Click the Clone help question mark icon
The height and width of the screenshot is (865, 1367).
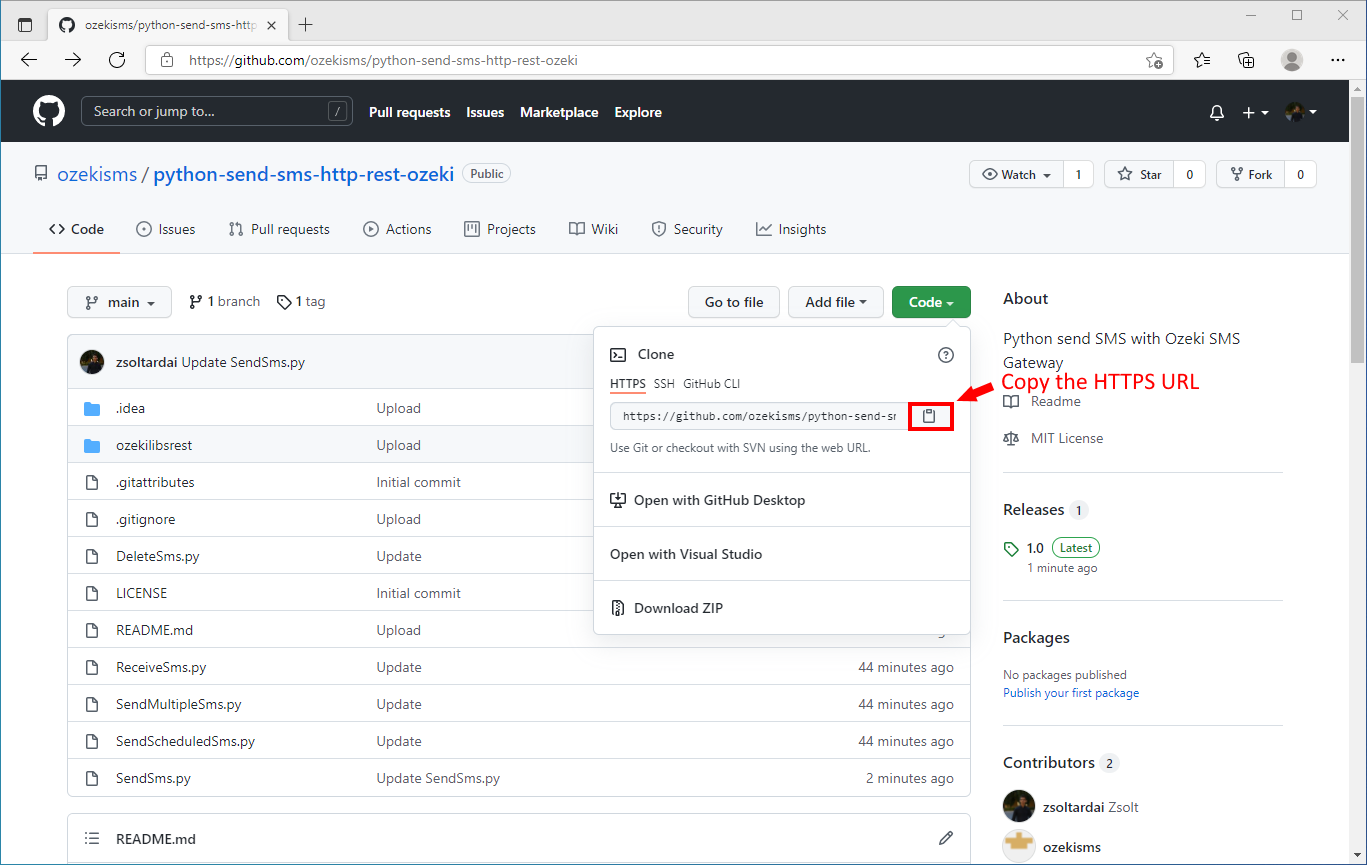click(945, 354)
